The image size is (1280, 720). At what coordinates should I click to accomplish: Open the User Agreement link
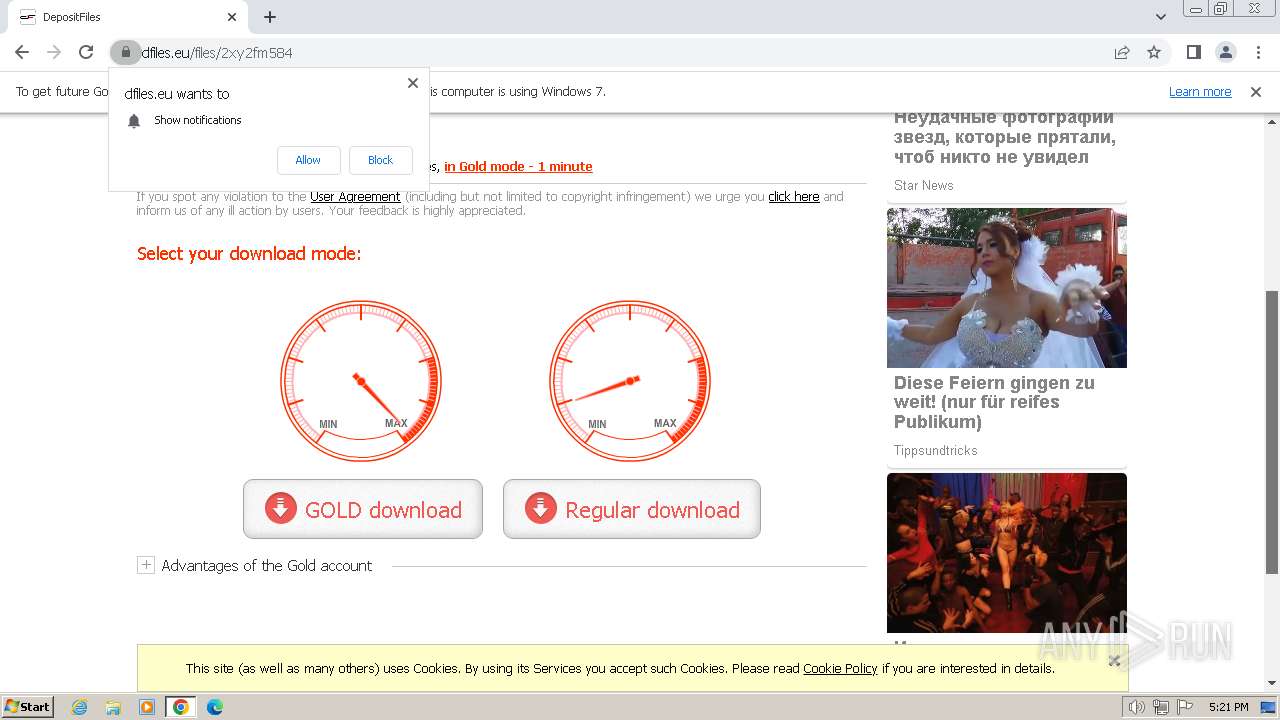tap(355, 197)
